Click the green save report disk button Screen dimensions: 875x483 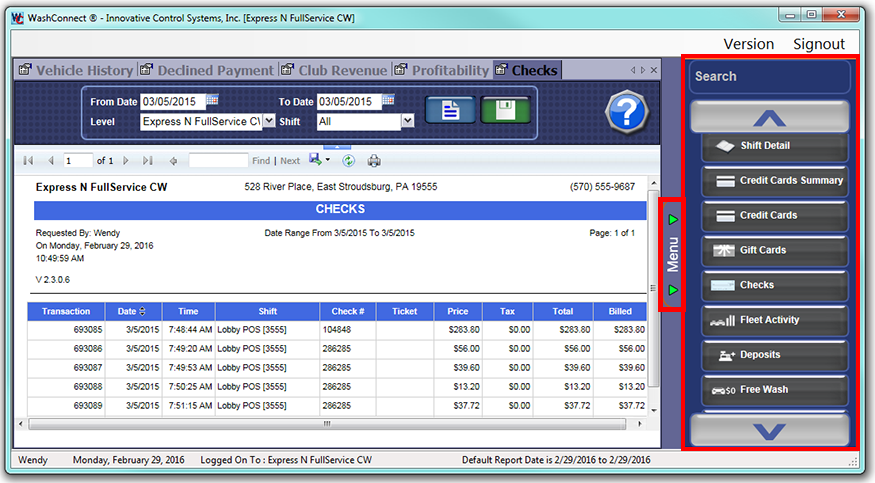point(505,110)
